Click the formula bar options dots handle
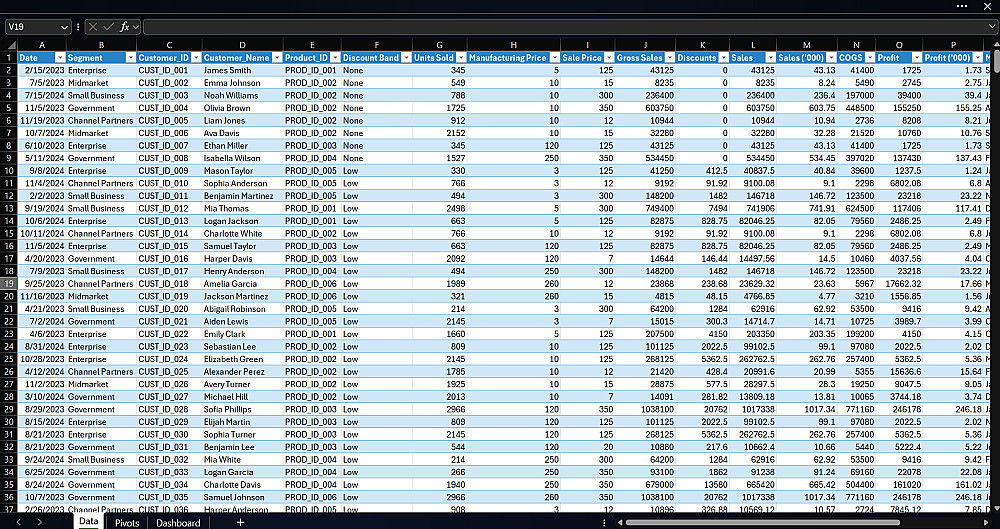The width and height of the screenshot is (1000, 529). tap(78, 27)
